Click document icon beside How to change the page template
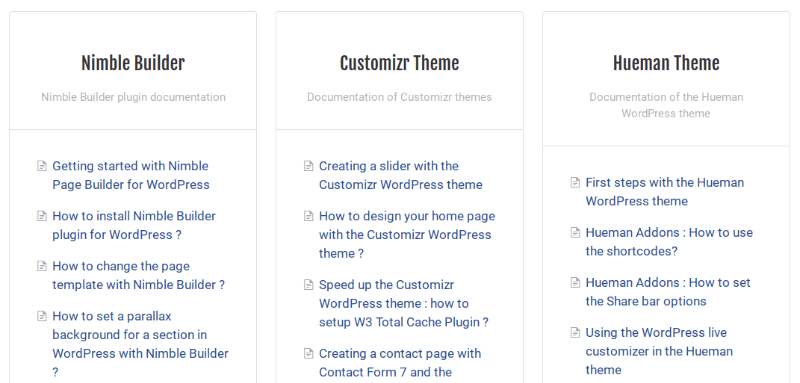Viewport: 800px width, 383px height. pyautogui.click(x=42, y=266)
